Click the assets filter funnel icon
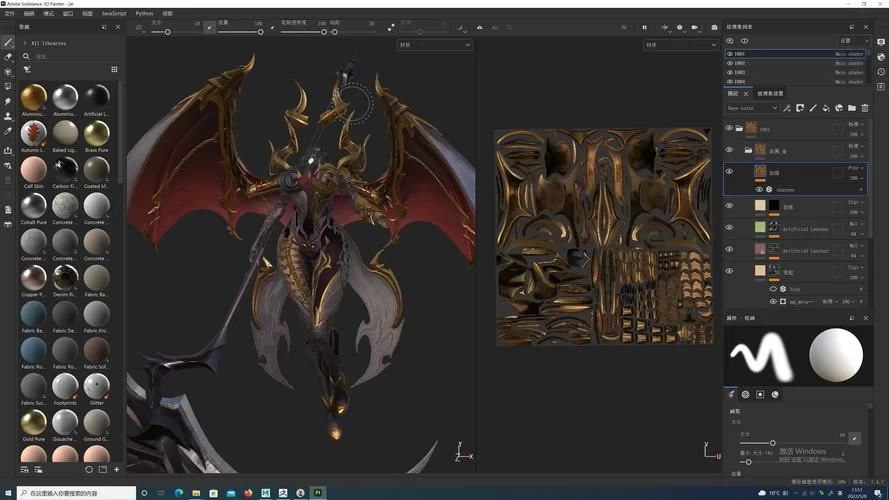The height and width of the screenshot is (500, 889). 27,70
